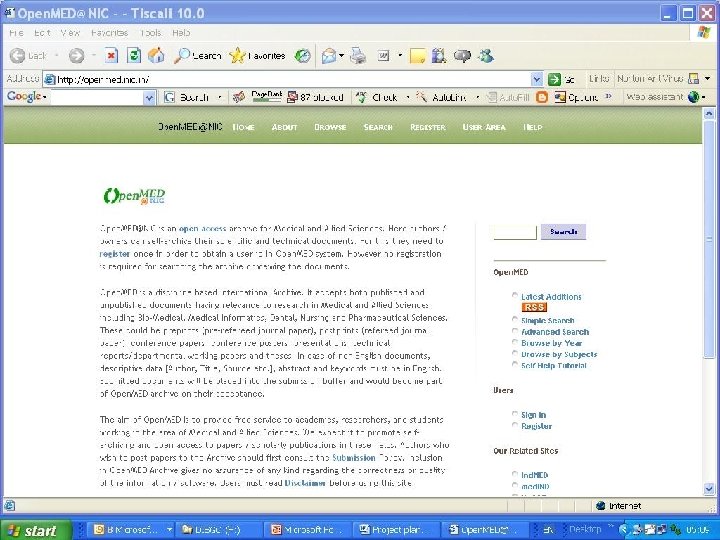Stop page loading with red X icon
720x540 pixels.
[x=111, y=56]
